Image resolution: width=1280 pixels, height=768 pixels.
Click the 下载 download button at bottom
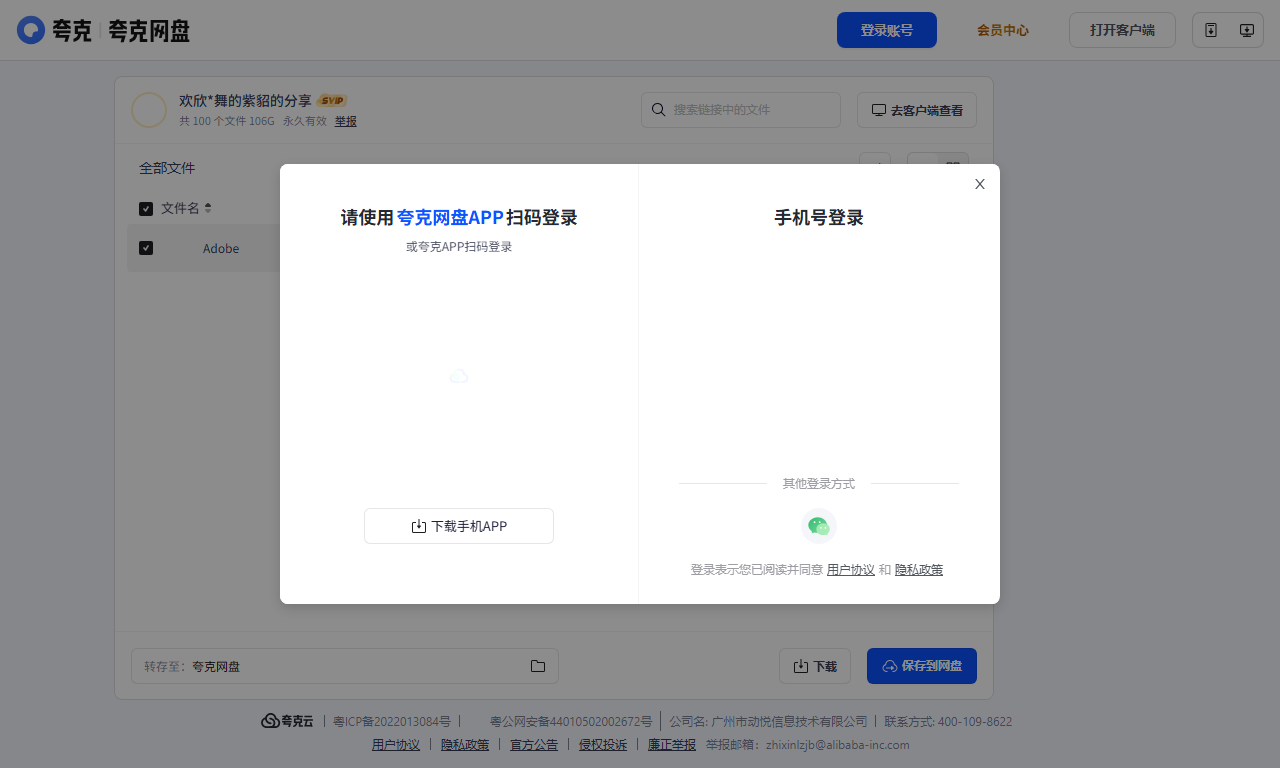(x=815, y=666)
